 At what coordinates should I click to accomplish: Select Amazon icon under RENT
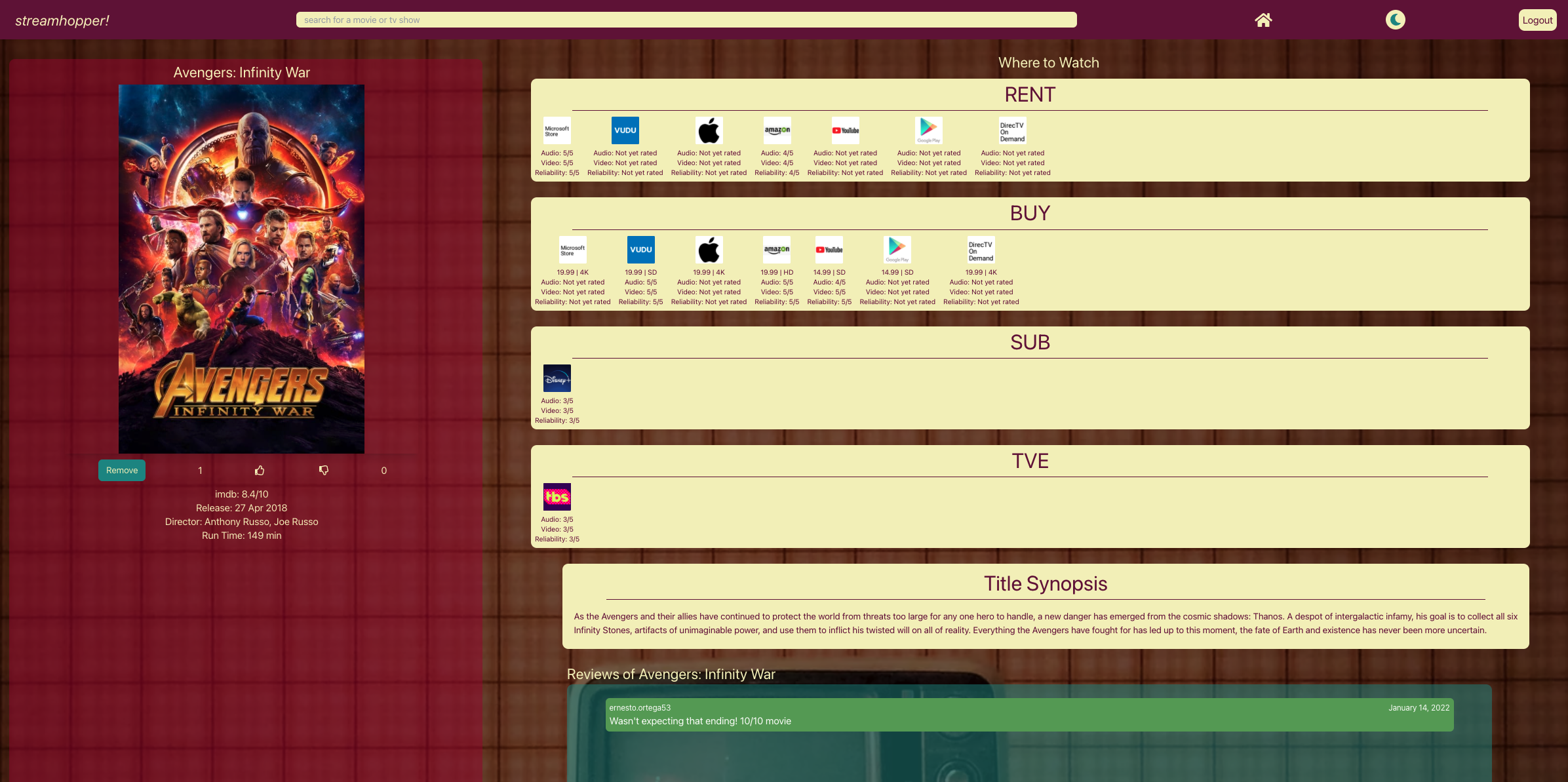point(777,130)
